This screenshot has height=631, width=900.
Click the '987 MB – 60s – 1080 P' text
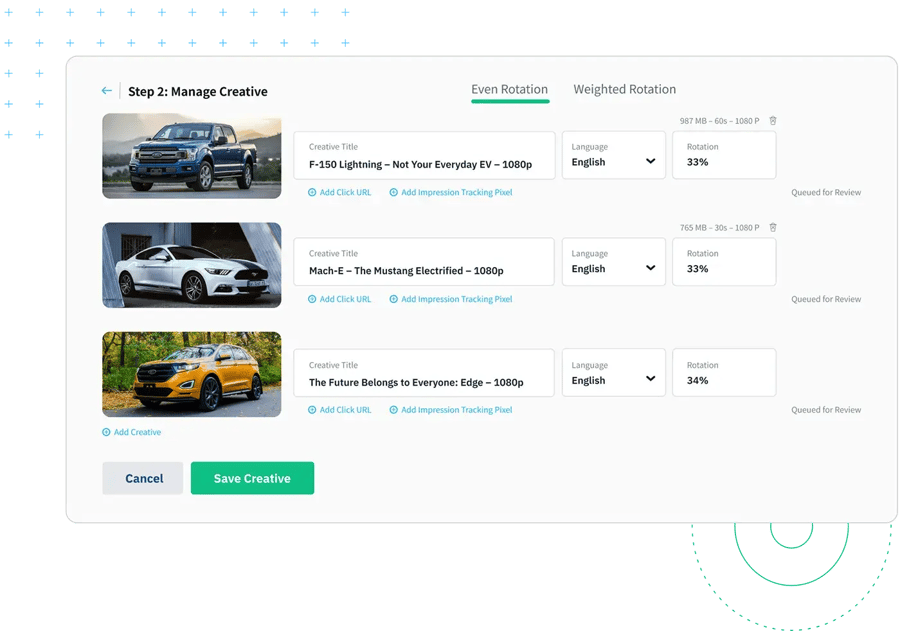coord(719,121)
